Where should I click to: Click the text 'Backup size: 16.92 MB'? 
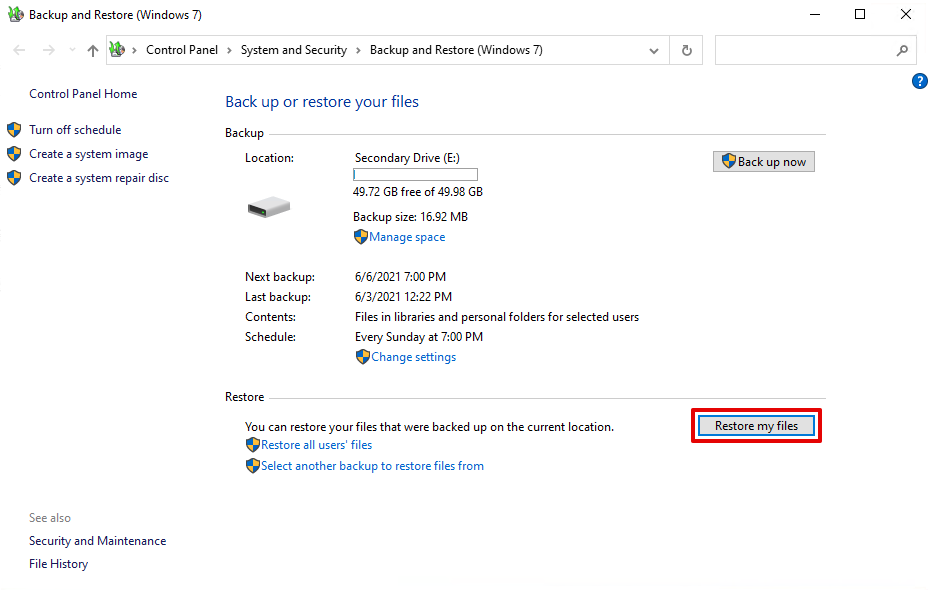(x=410, y=217)
